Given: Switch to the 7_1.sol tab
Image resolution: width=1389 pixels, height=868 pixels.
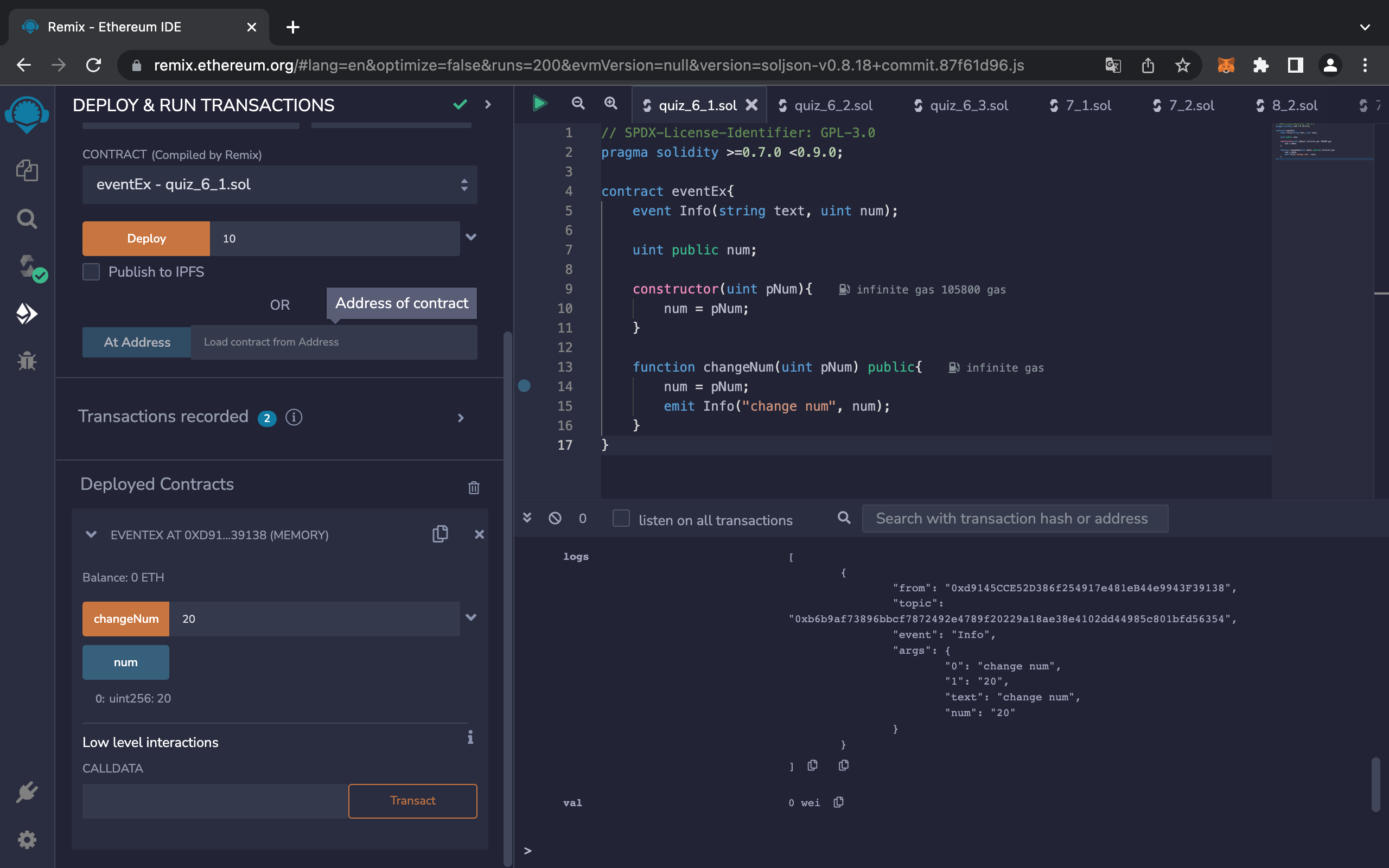Looking at the screenshot, I should coord(1088,106).
